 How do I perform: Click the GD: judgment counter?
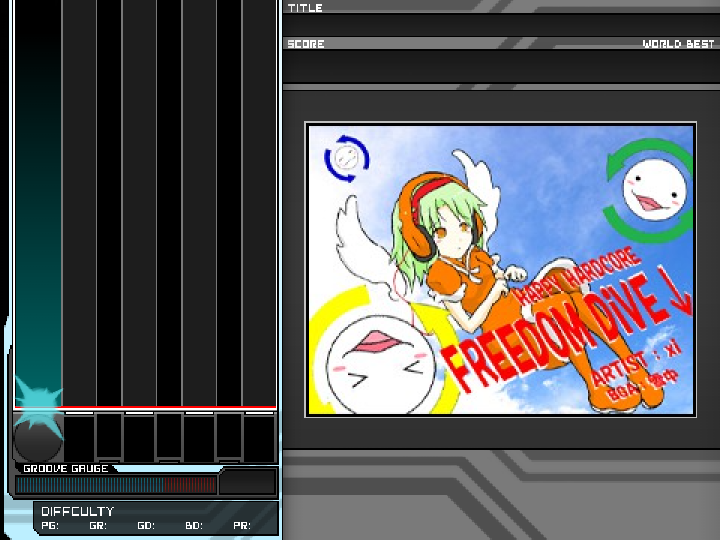[146, 526]
